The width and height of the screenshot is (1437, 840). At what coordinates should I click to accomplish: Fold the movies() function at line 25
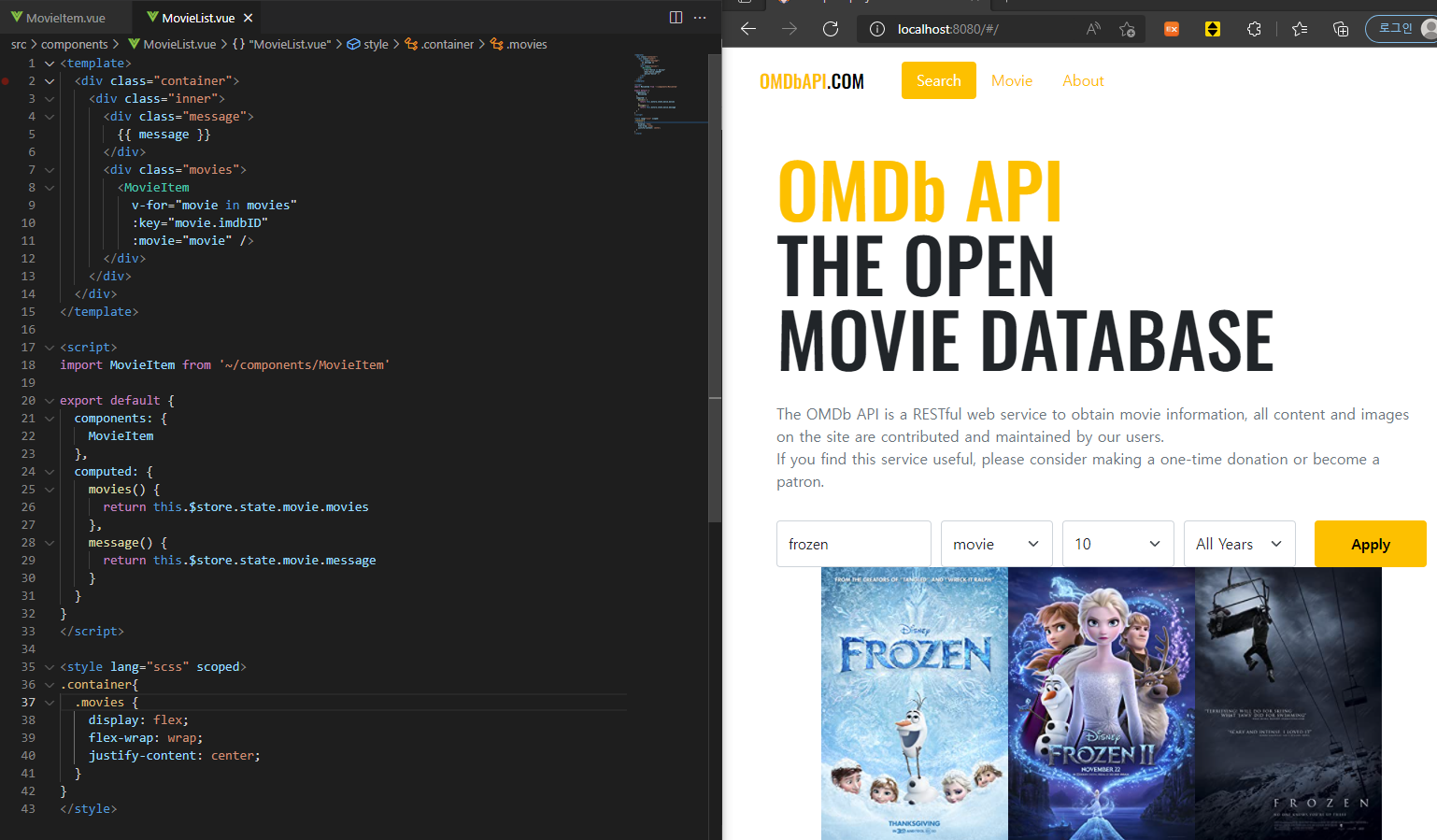50,490
